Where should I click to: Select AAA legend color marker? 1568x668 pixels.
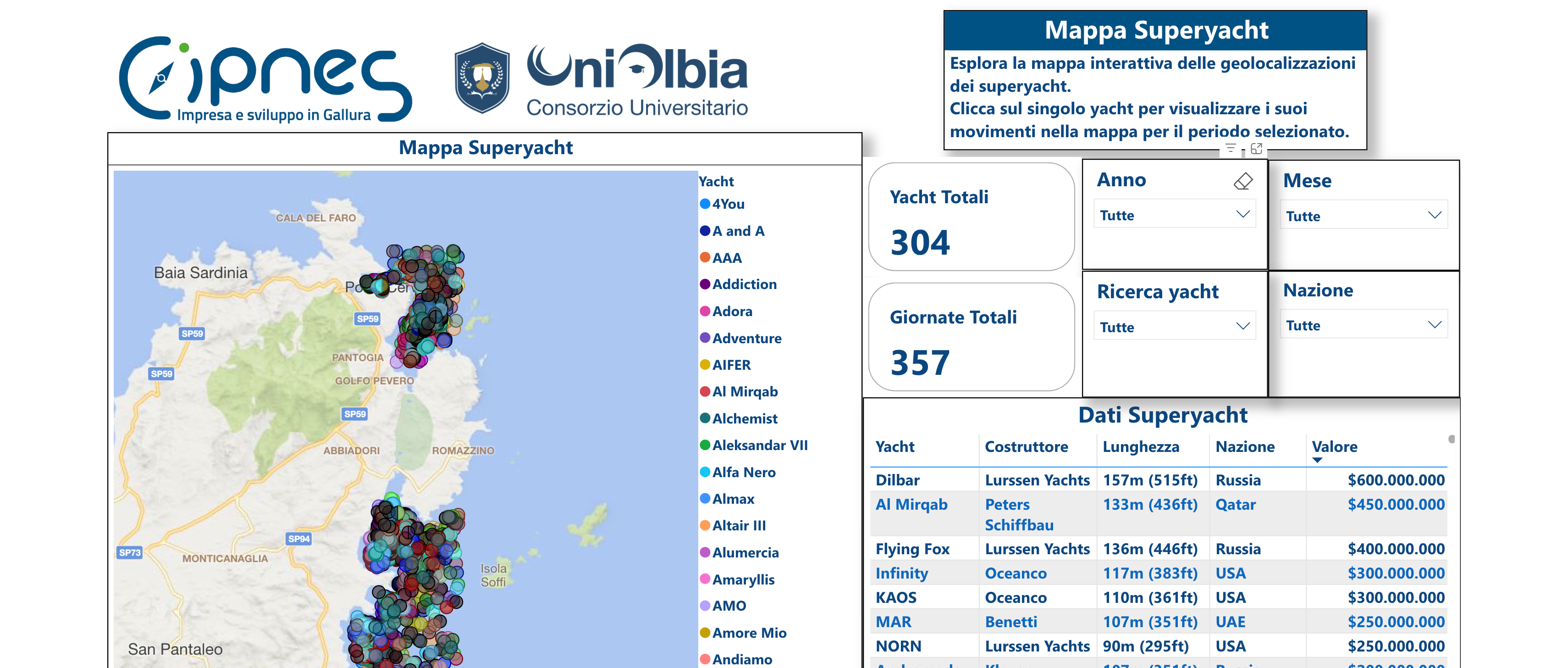705,257
